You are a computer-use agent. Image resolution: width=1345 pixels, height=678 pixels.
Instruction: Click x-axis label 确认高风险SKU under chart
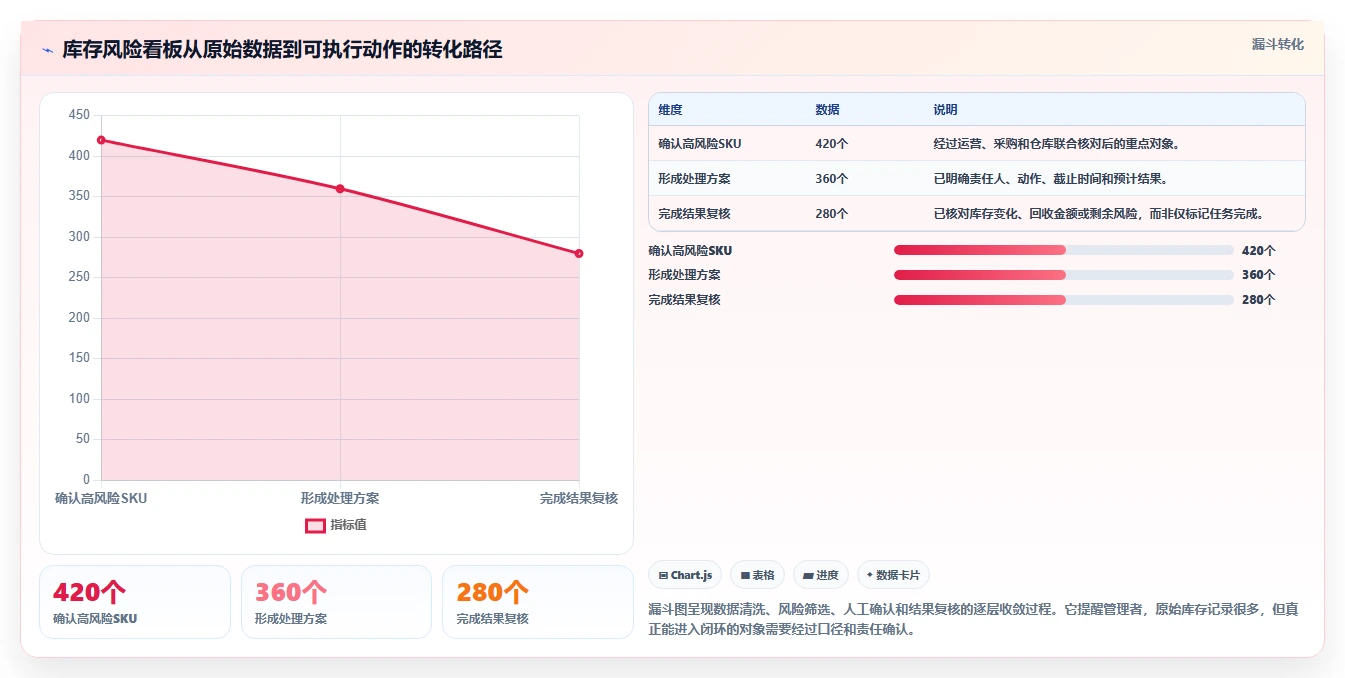(x=101, y=498)
